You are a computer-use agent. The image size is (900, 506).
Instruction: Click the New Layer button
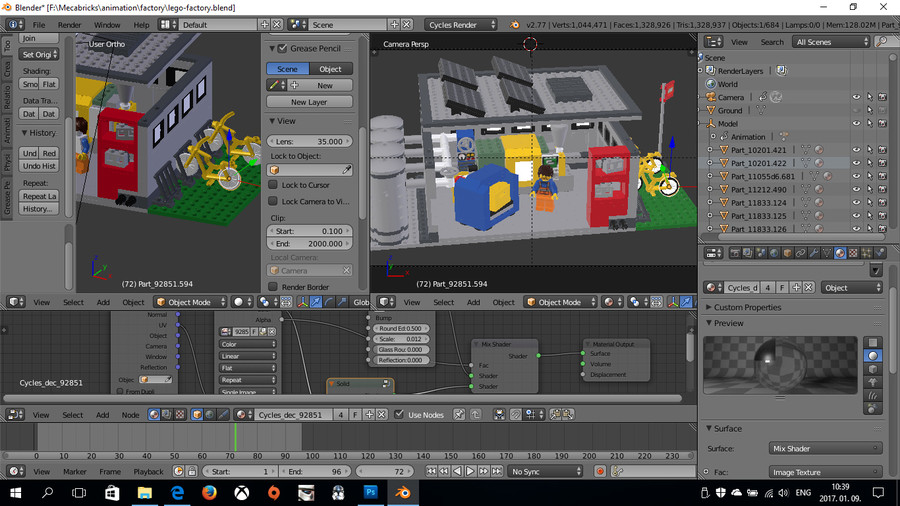click(x=309, y=102)
